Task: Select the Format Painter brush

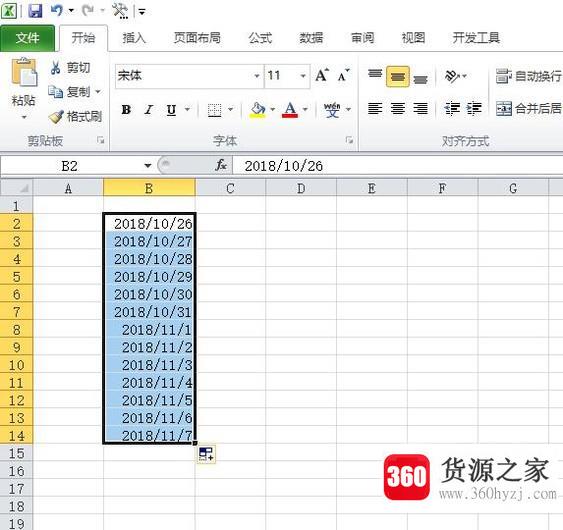Action: tap(56, 117)
